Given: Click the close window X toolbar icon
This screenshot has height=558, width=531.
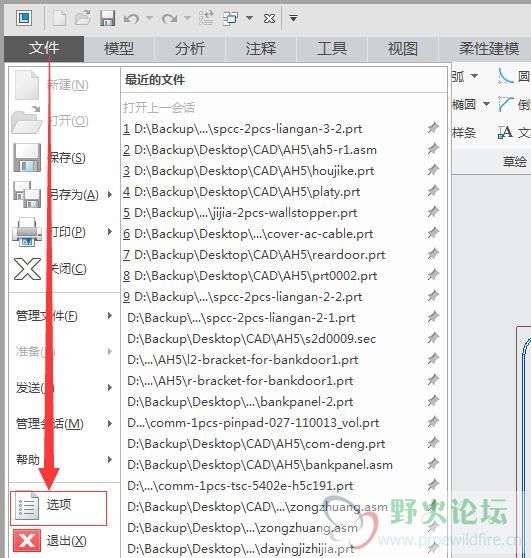Looking at the screenshot, I should pyautogui.click(x=269, y=18).
